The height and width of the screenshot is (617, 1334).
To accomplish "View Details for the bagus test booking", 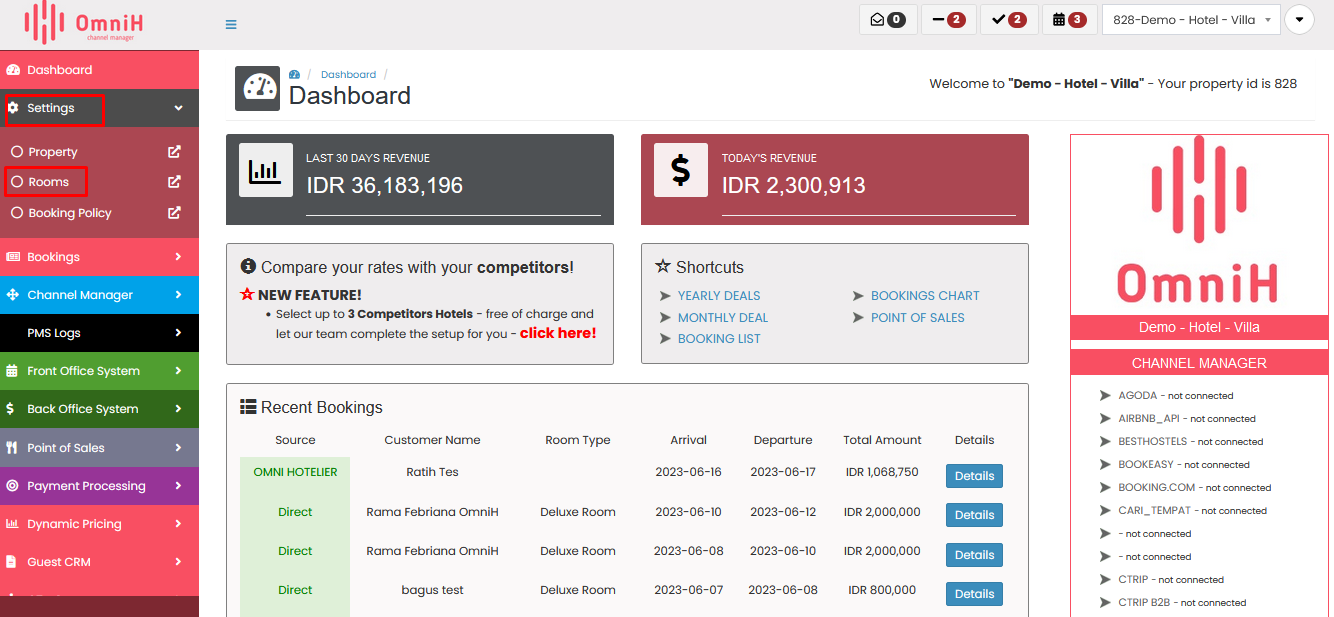I will point(974,594).
